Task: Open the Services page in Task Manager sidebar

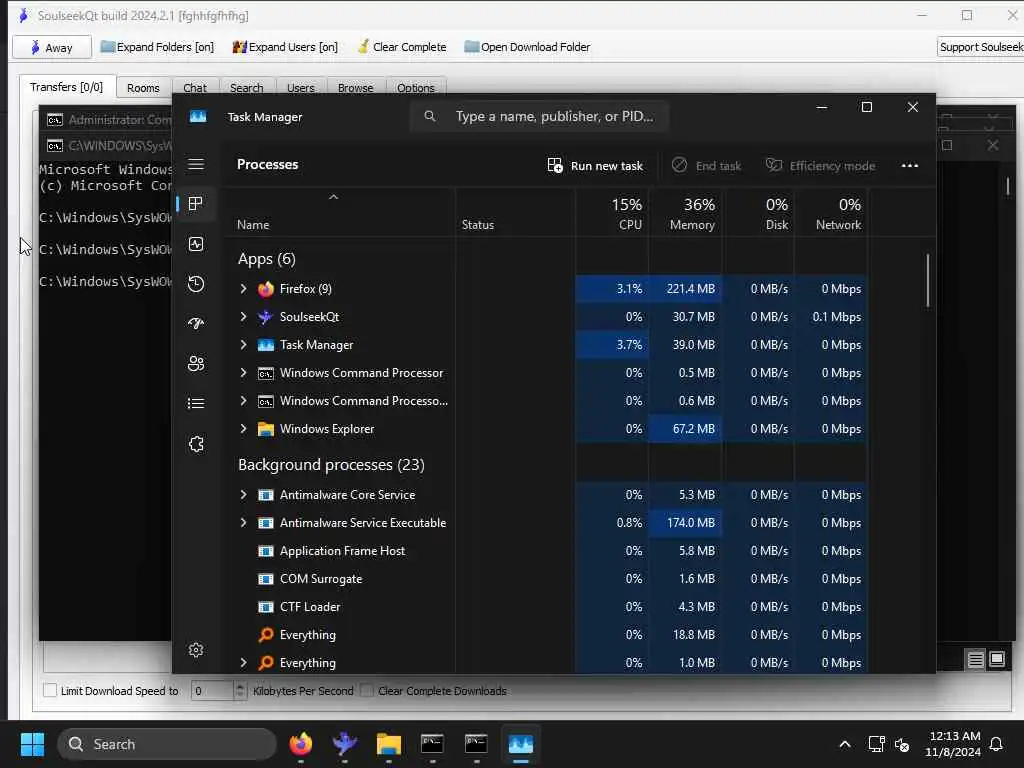Action: pyautogui.click(x=196, y=444)
